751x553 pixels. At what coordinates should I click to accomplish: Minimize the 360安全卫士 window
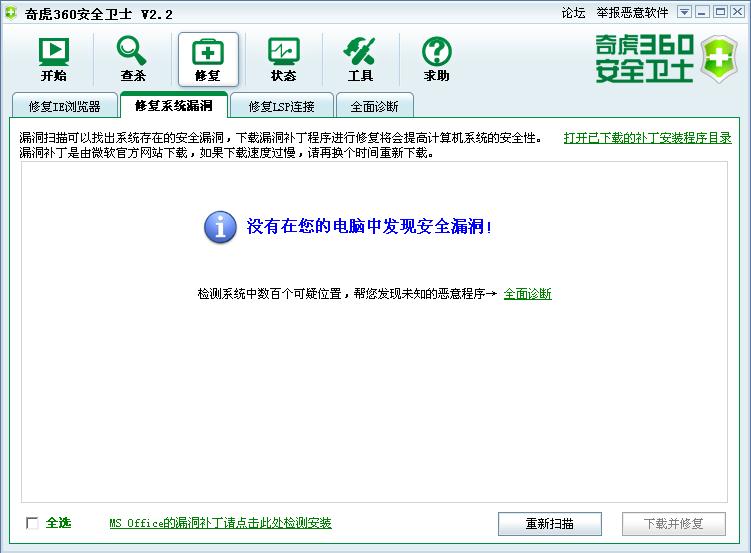(x=703, y=12)
